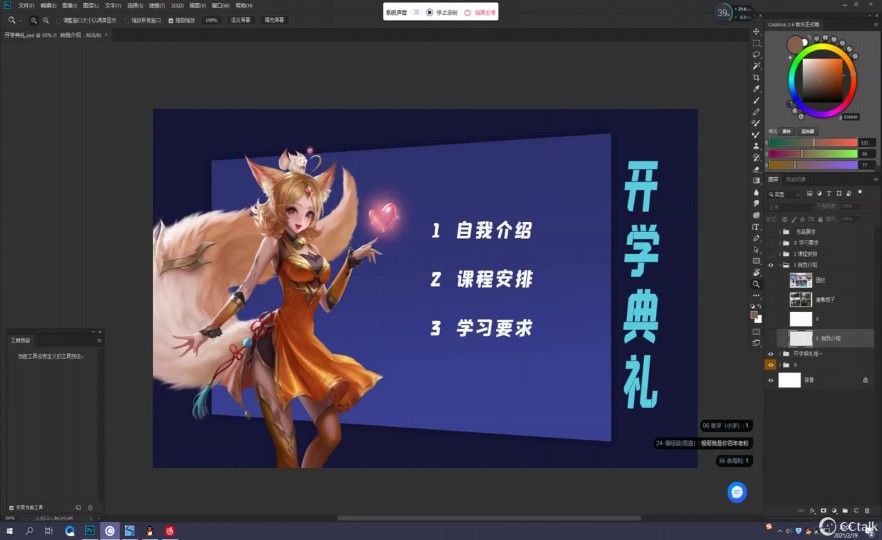Image resolution: width=882 pixels, height=540 pixels.
Task: Toggle visibility of the 0 group (orange eye)
Action: pyautogui.click(x=771, y=365)
